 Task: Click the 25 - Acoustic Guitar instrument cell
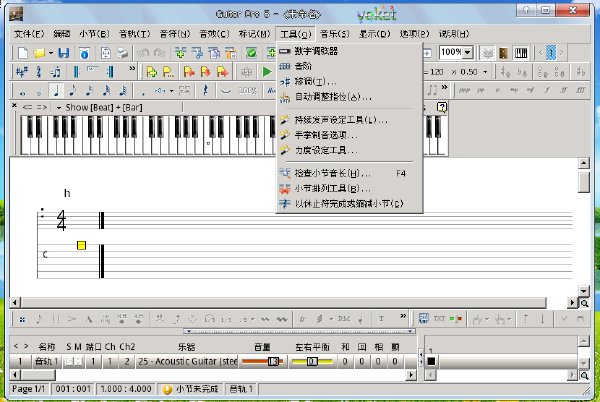(x=187, y=361)
